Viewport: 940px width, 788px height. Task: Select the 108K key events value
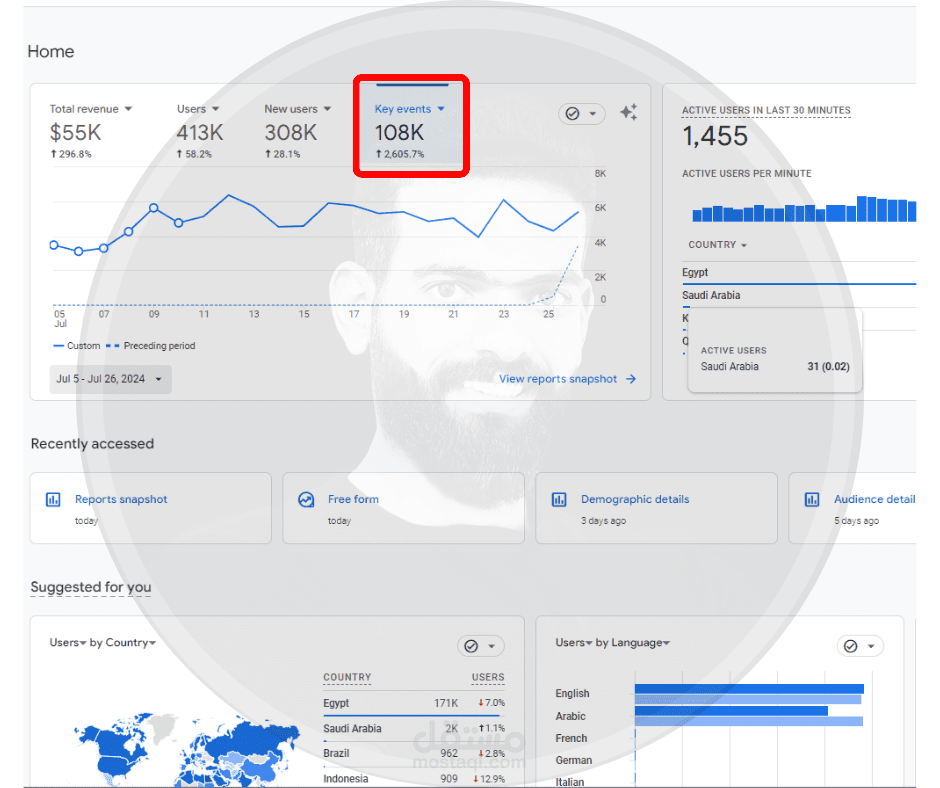point(399,133)
